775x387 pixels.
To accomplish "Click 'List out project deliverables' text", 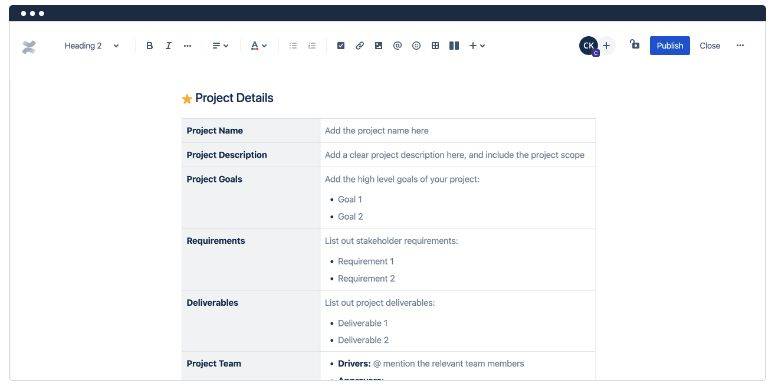I will click(x=380, y=302).
